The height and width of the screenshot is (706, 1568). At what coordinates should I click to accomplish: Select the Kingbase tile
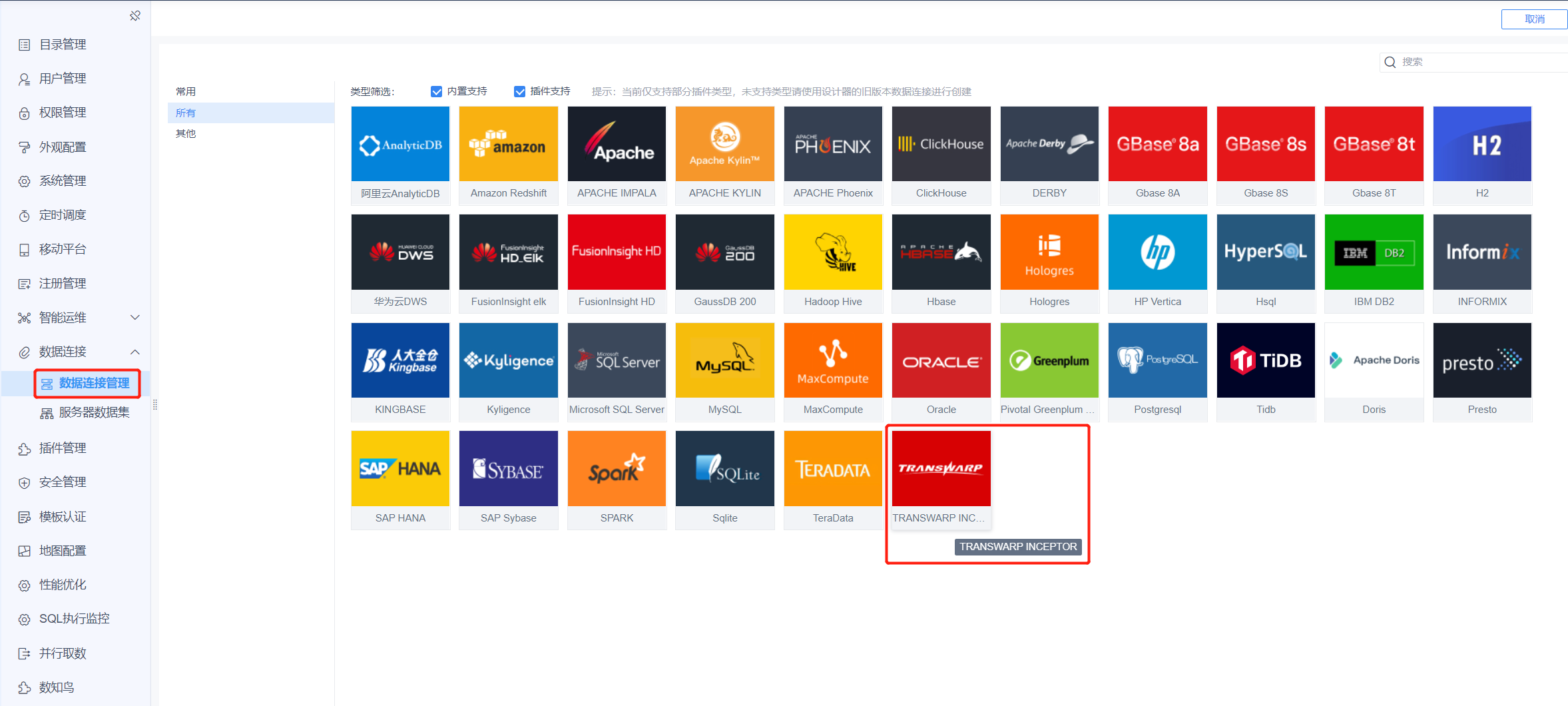click(400, 372)
